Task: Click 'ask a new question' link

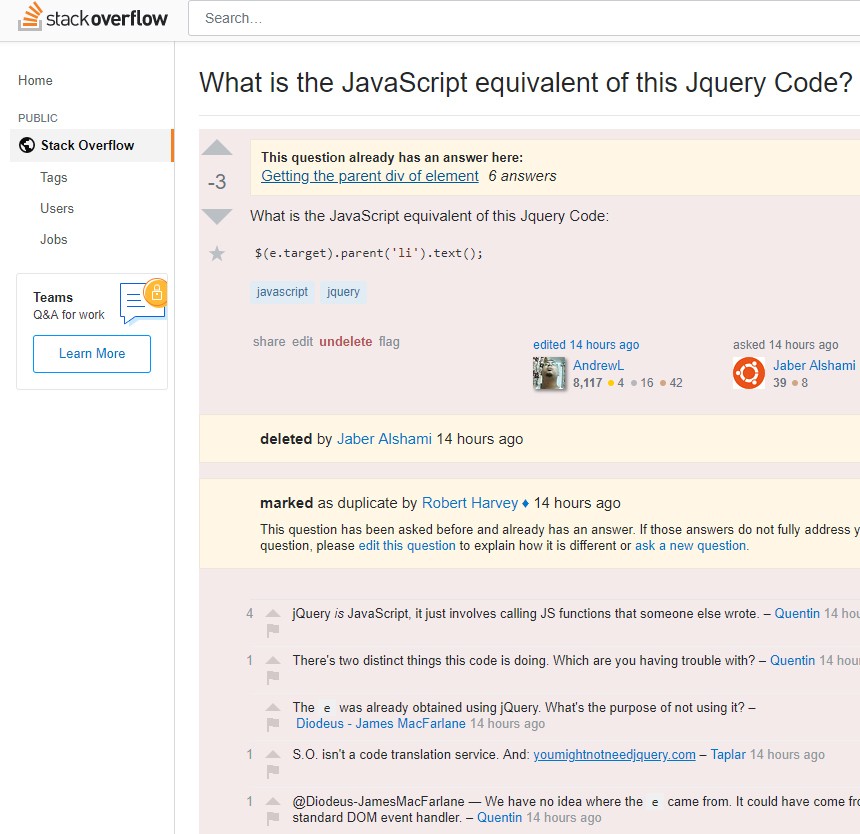Action: [691, 546]
